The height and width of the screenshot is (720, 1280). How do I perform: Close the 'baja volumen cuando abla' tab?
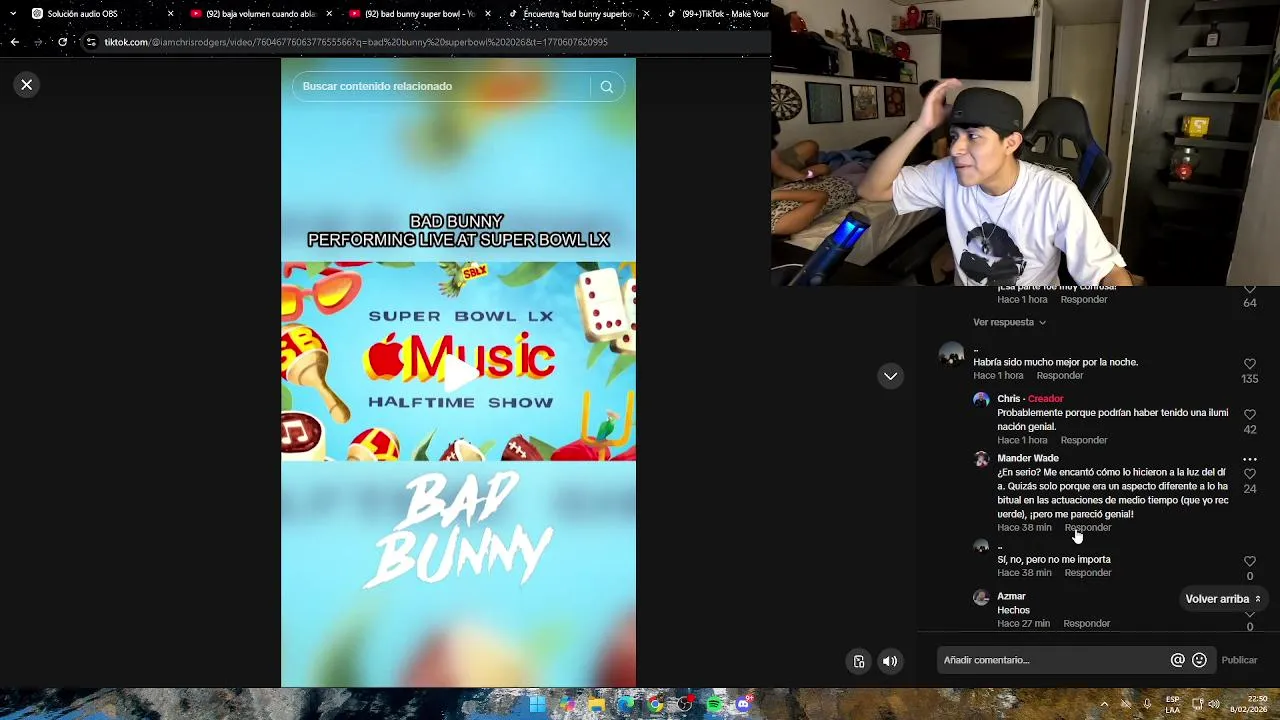[x=329, y=14]
